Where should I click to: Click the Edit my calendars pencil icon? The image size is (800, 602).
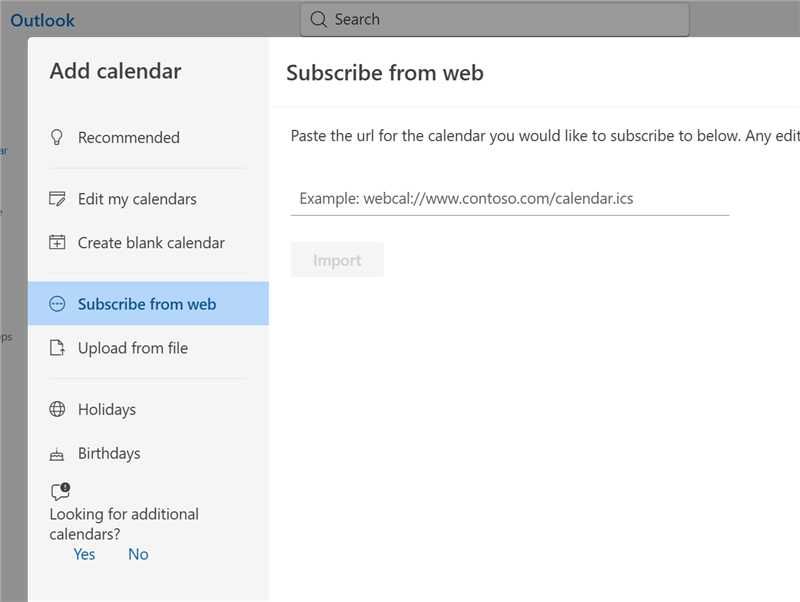[57, 199]
